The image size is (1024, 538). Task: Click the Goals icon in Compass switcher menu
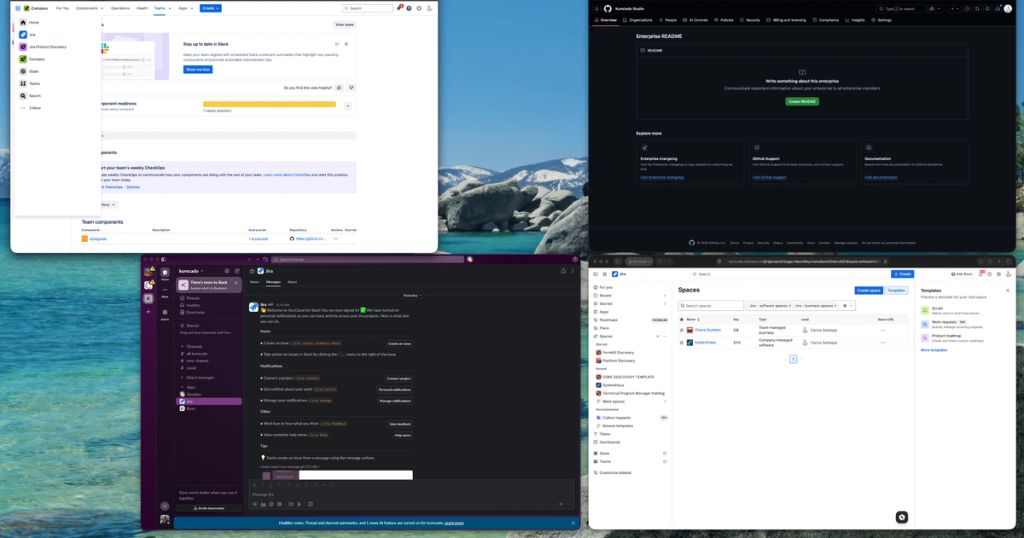pos(23,71)
